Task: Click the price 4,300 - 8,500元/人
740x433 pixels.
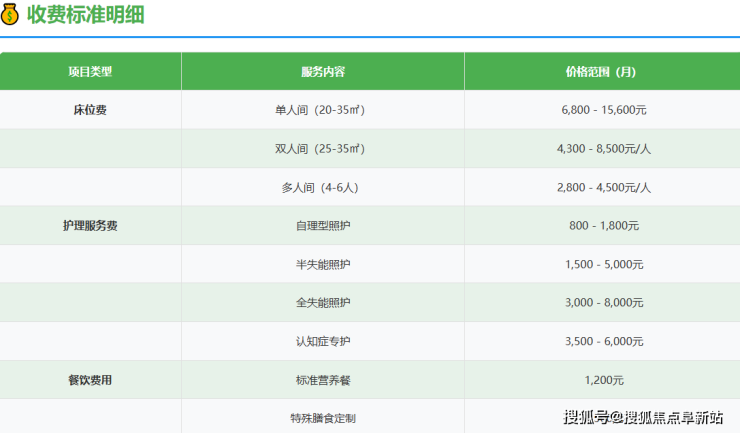Action: click(603, 149)
